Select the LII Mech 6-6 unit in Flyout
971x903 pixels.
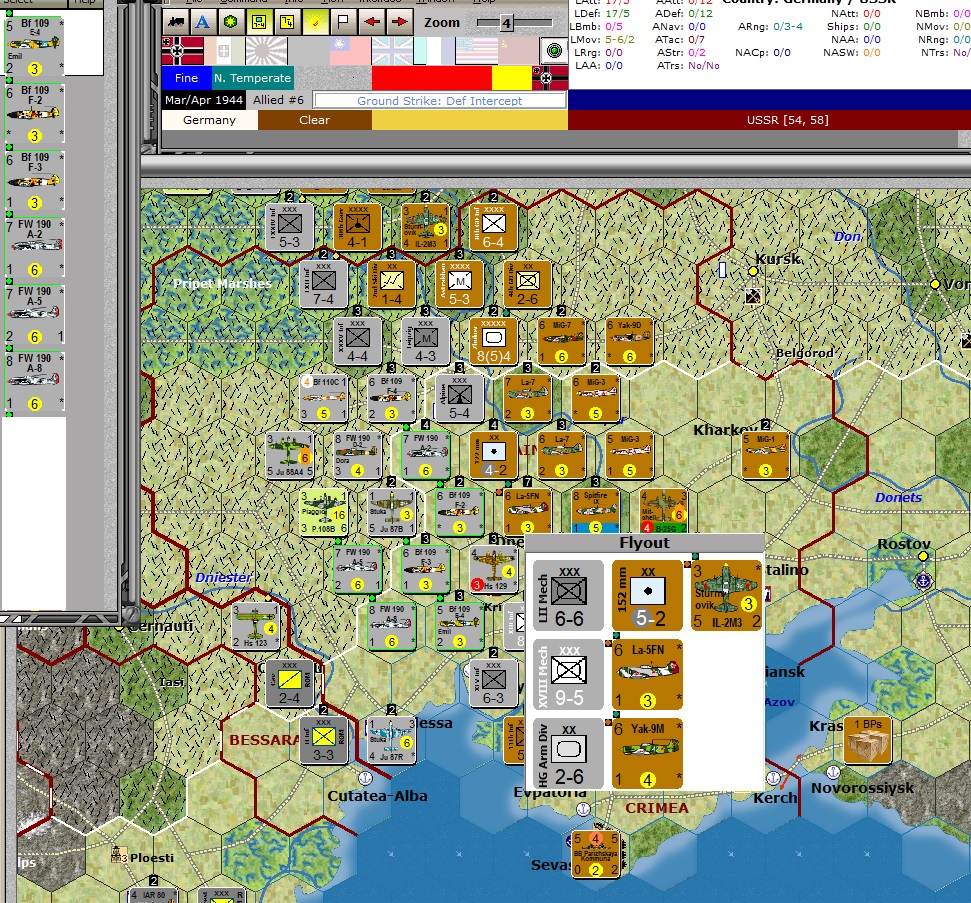coord(568,595)
